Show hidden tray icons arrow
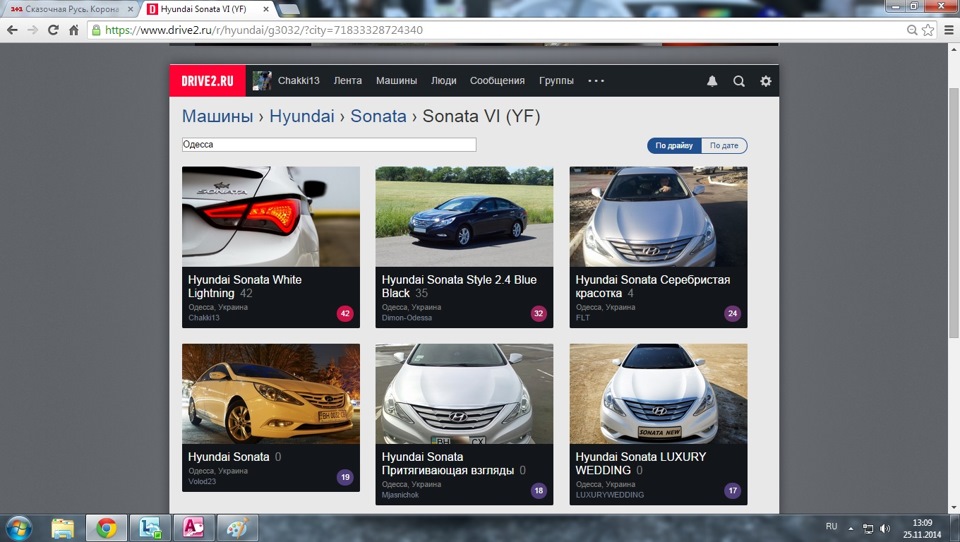This screenshot has height=542, width=960. point(850,528)
